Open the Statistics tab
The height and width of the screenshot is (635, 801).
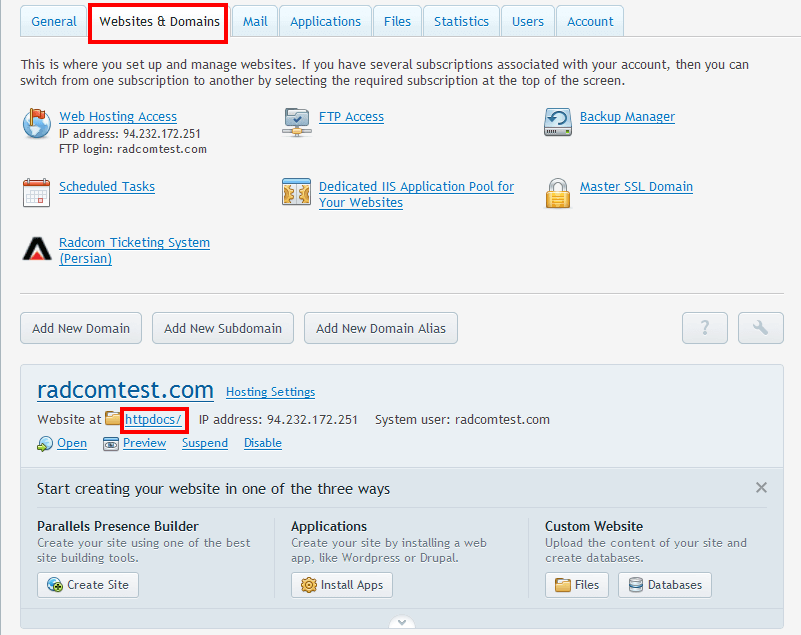point(462,21)
